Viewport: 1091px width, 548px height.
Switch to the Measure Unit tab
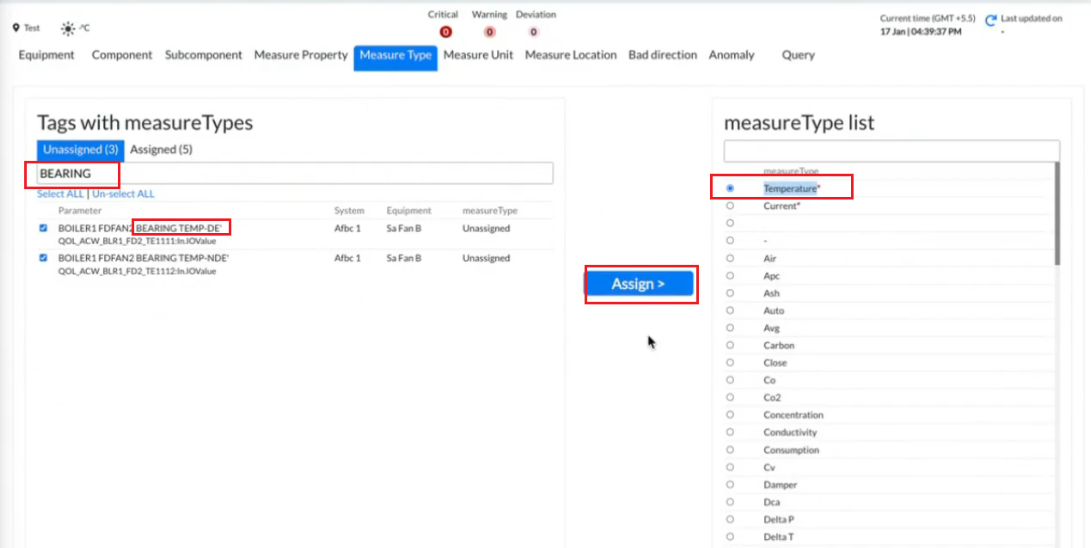point(478,55)
